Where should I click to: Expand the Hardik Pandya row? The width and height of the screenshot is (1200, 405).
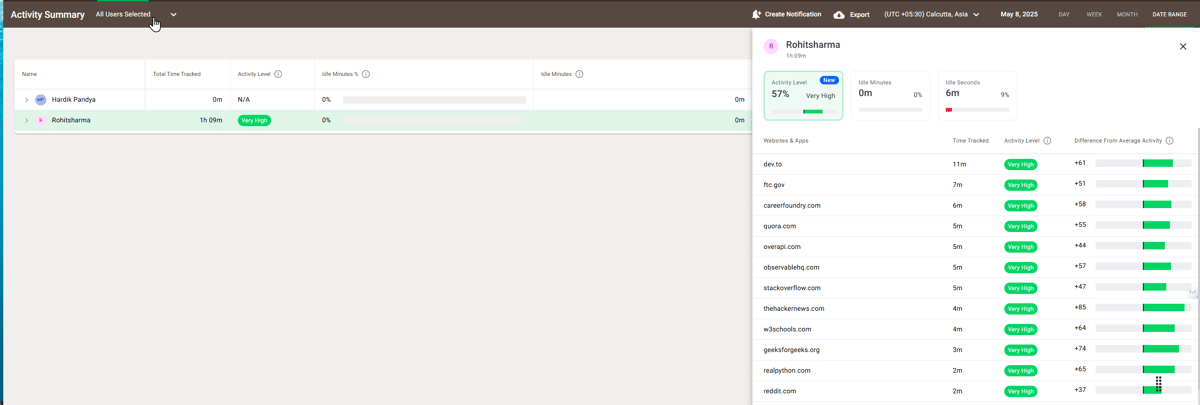click(x=27, y=100)
